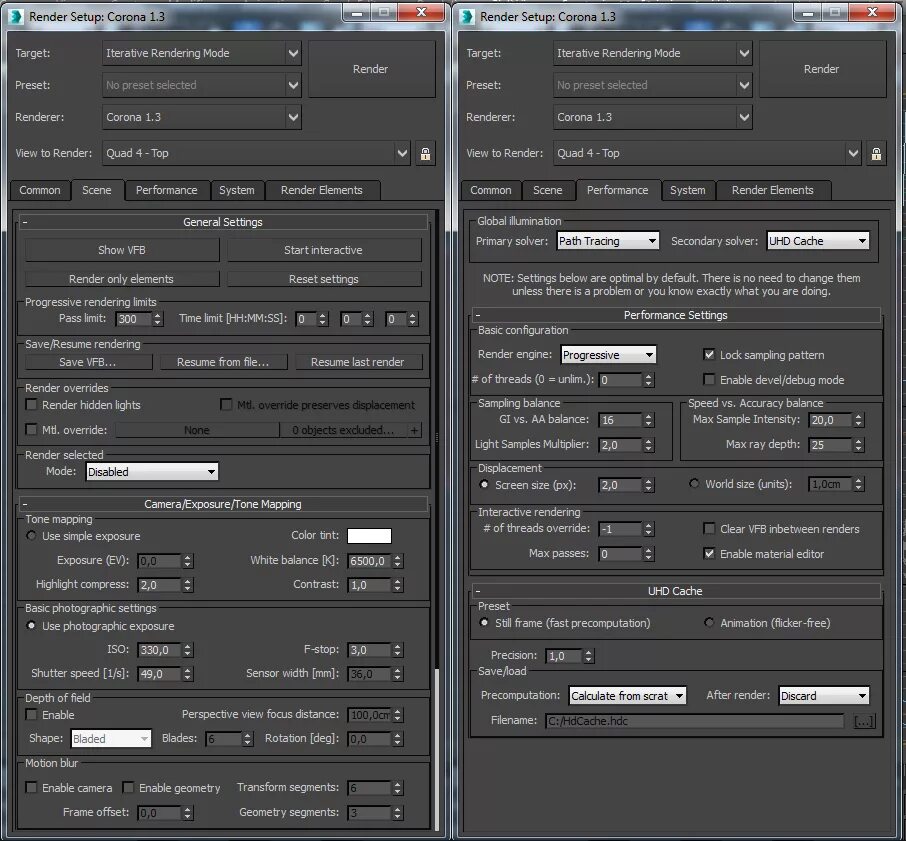Adjust the White balance spinner arrows

coord(398,561)
